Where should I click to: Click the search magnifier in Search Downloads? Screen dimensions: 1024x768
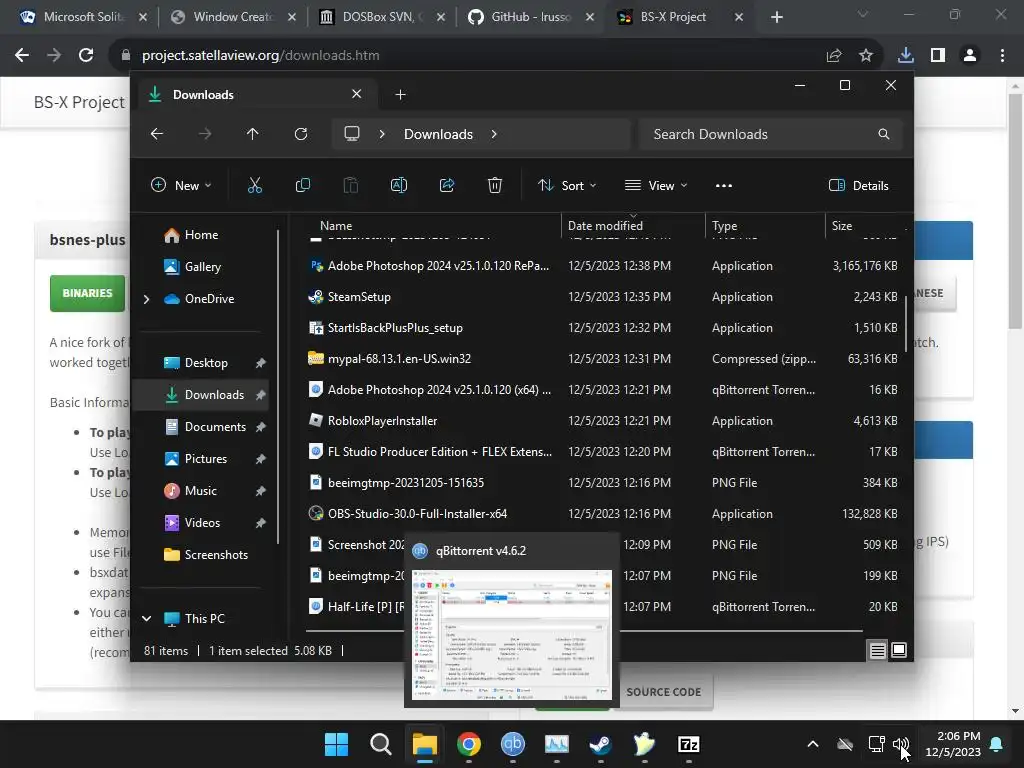coord(884,134)
